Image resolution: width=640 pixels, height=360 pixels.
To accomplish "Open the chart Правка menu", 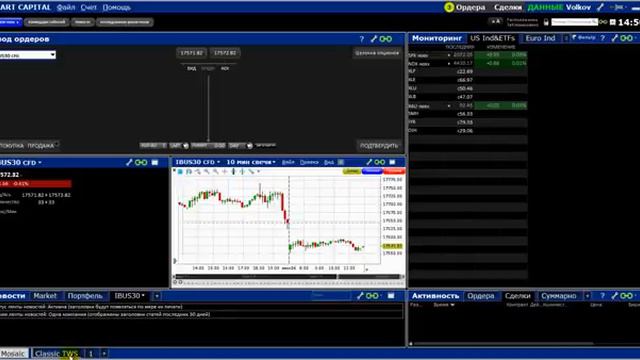I will tap(309, 162).
